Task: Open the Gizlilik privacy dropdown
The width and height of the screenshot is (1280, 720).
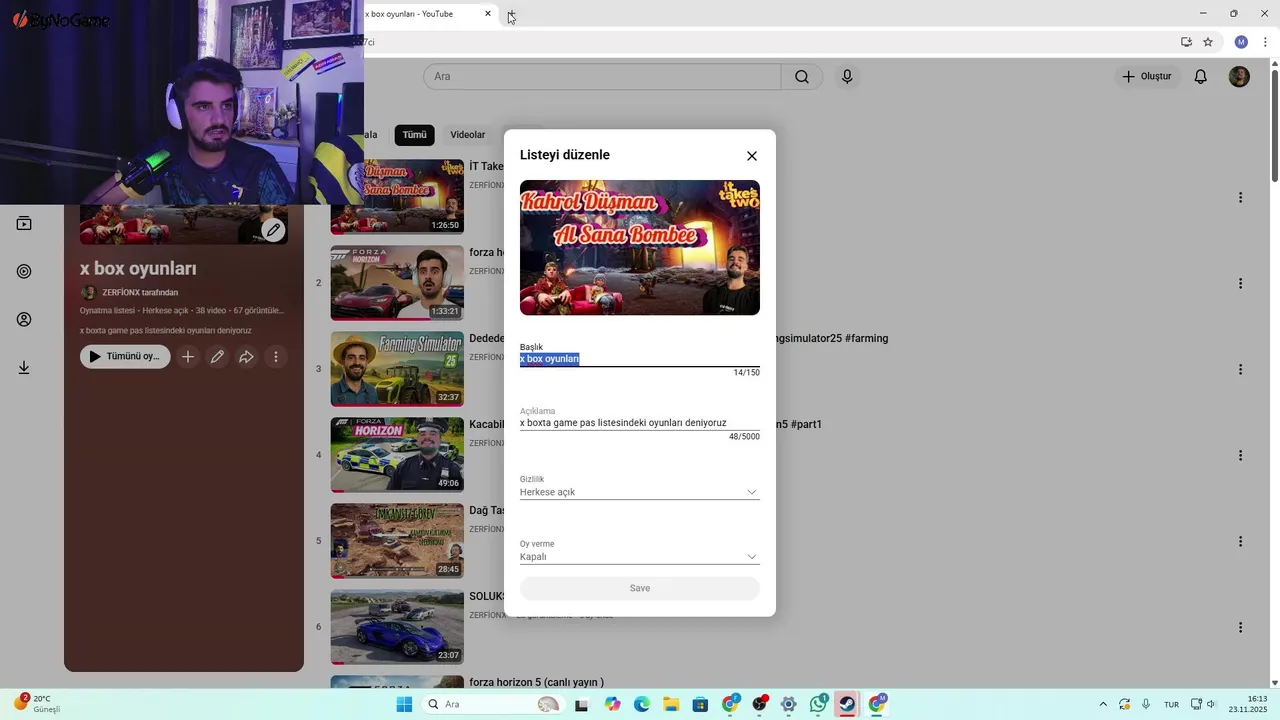Action: [x=640, y=492]
